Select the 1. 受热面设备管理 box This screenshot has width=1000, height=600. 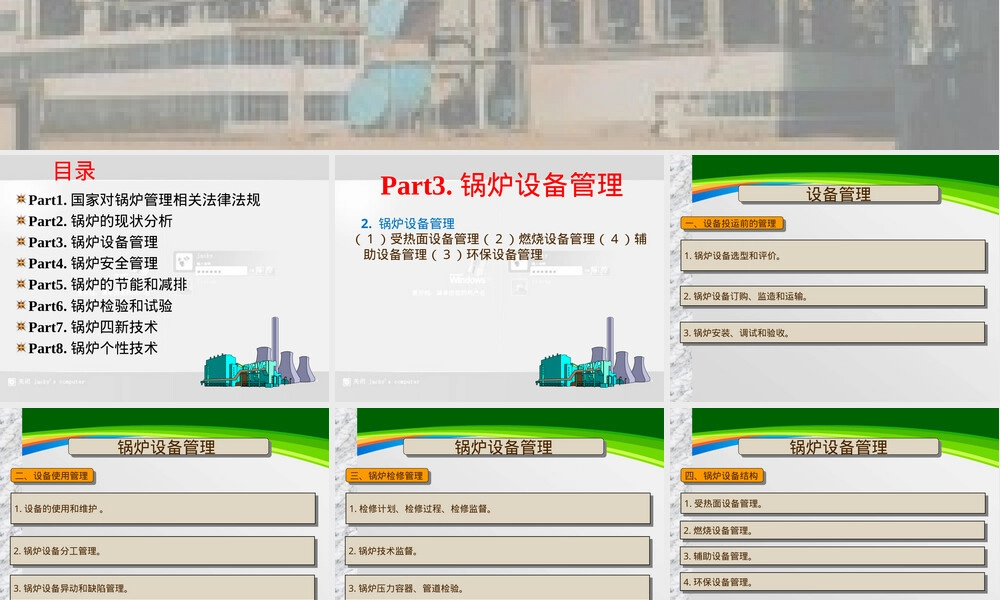coord(833,504)
